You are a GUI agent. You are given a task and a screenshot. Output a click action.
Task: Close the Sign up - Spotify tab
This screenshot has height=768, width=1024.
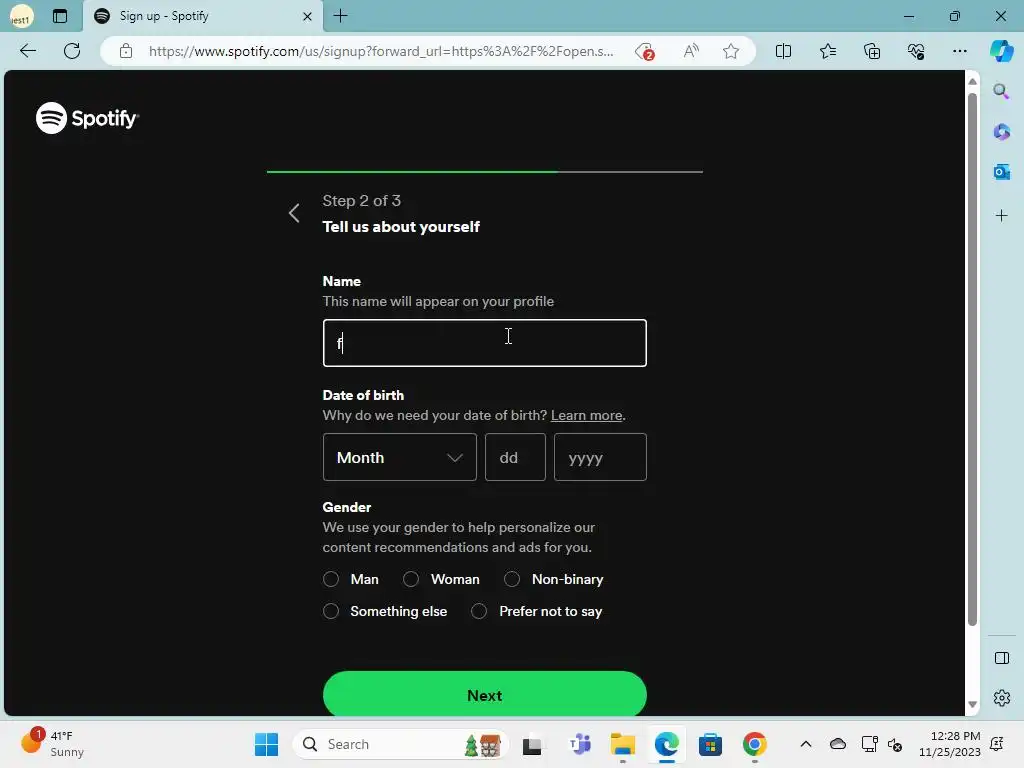pos(307,16)
